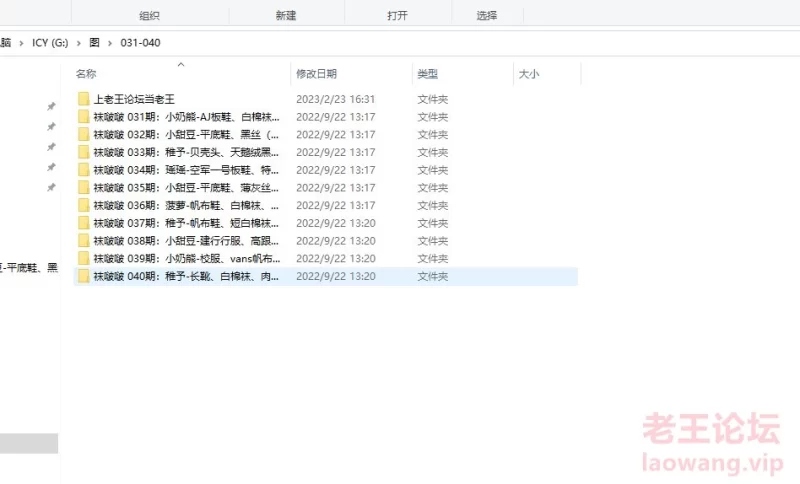This screenshot has height=484, width=800.
Task: Sort by 类型 column header
Action: (x=428, y=74)
